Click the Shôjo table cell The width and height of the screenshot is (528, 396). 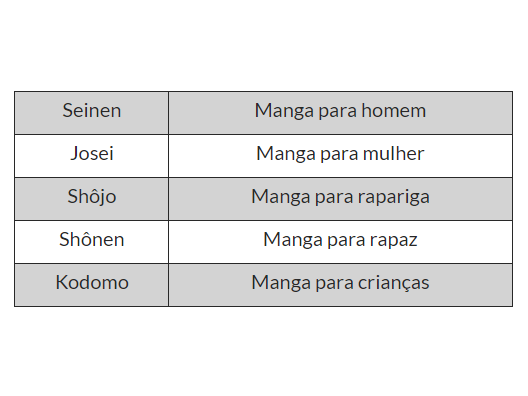click(x=91, y=199)
